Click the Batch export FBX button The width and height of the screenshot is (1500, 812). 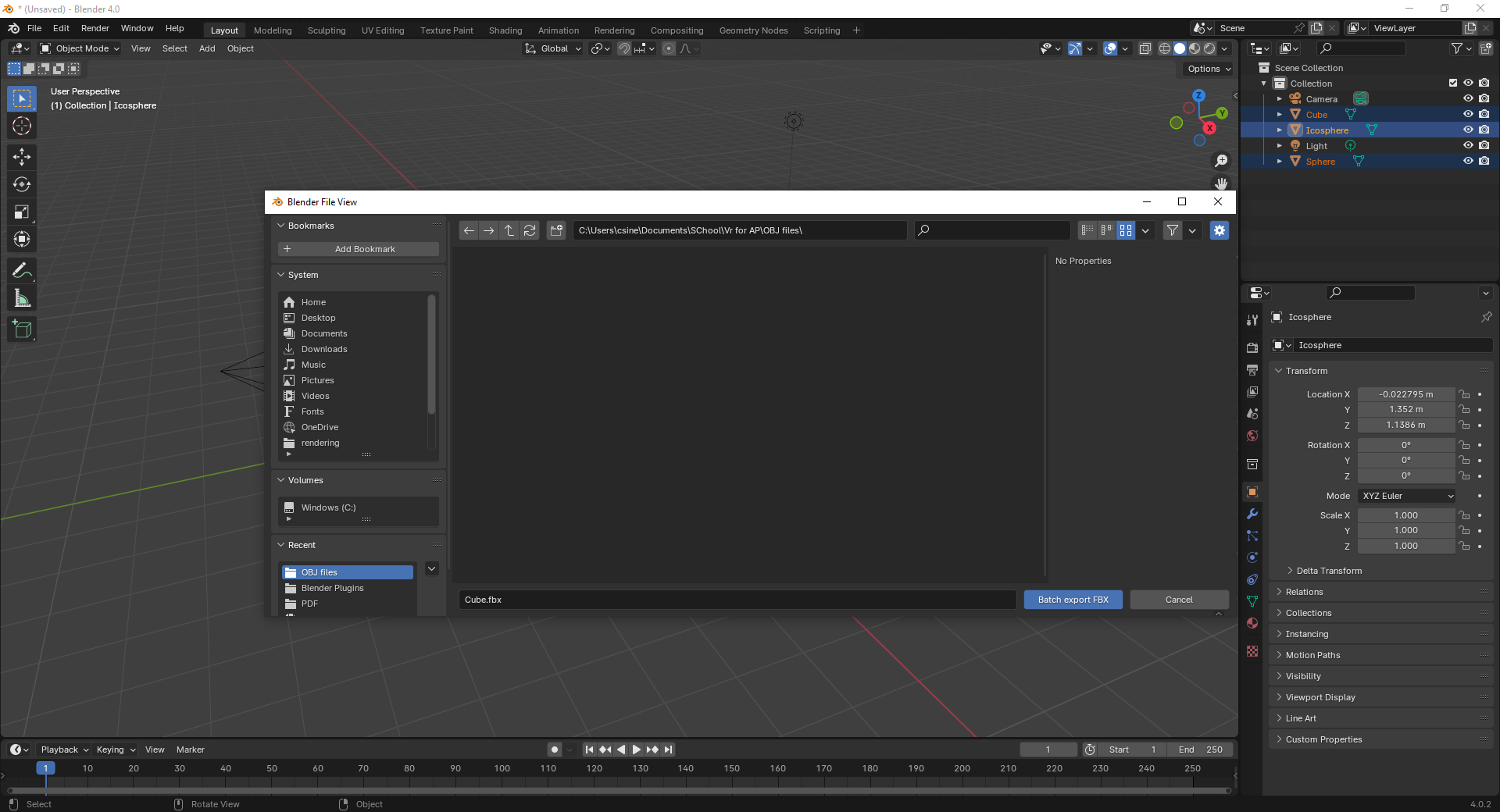click(x=1073, y=600)
